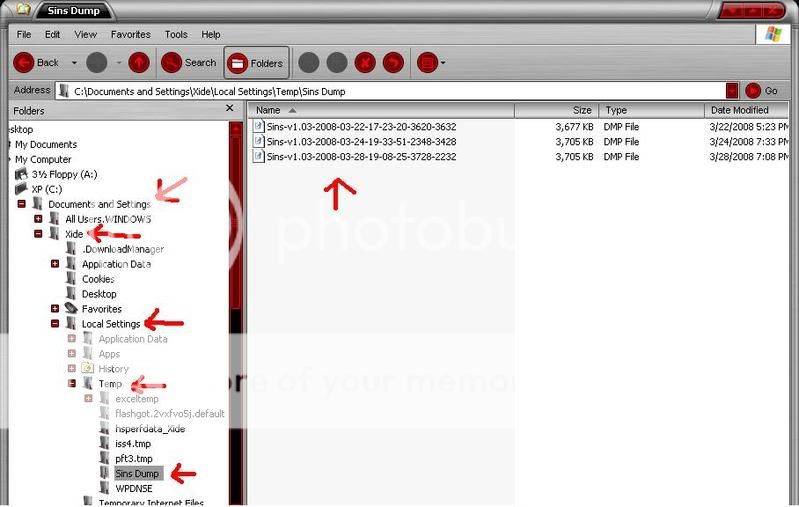The image size is (799, 507).
Task: Toggle the Folders pane button
Action: point(256,63)
